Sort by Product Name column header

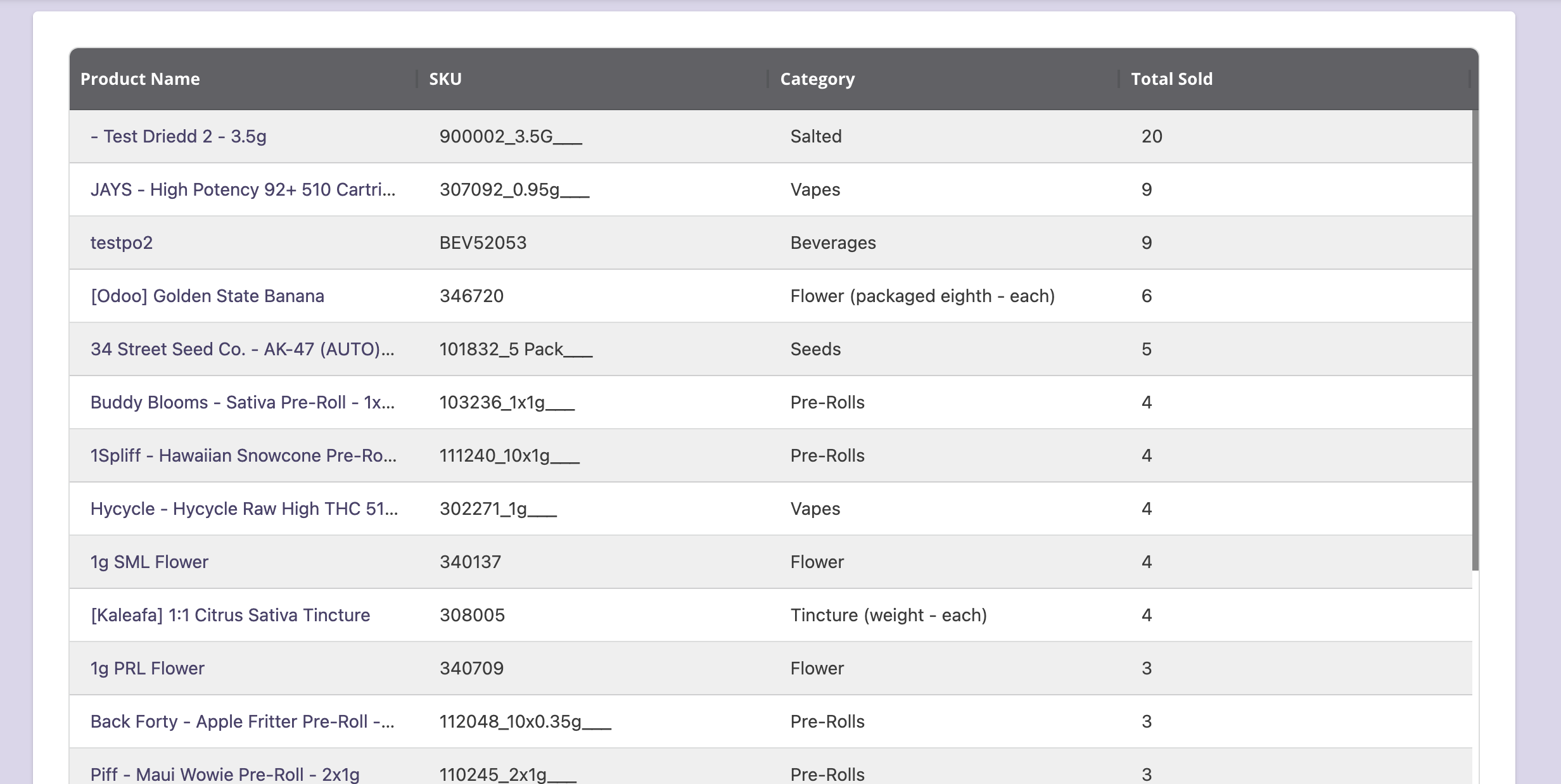140,79
